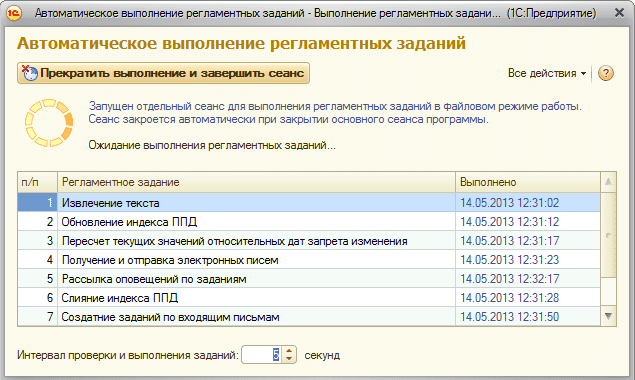This screenshot has width=635, height=380.
Task: Click the table scrollbar down arrow
Action: pos(608,316)
